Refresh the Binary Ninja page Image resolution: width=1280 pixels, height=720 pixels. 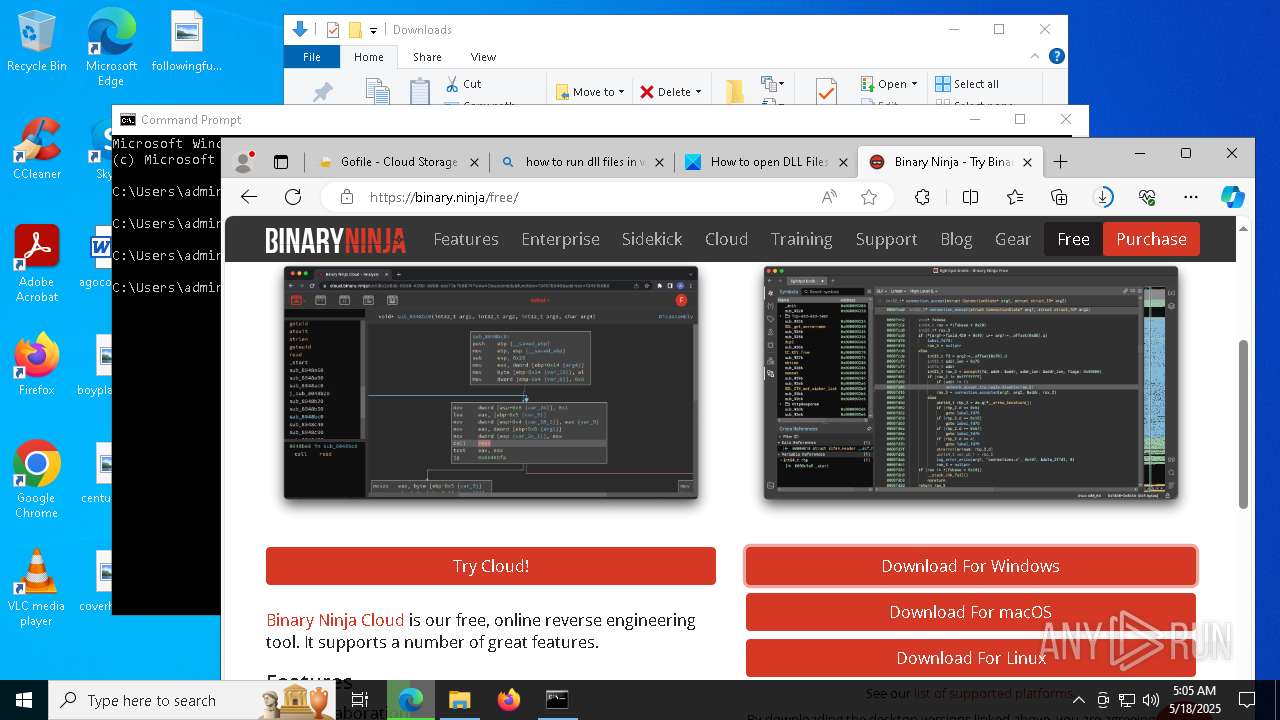click(x=293, y=197)
